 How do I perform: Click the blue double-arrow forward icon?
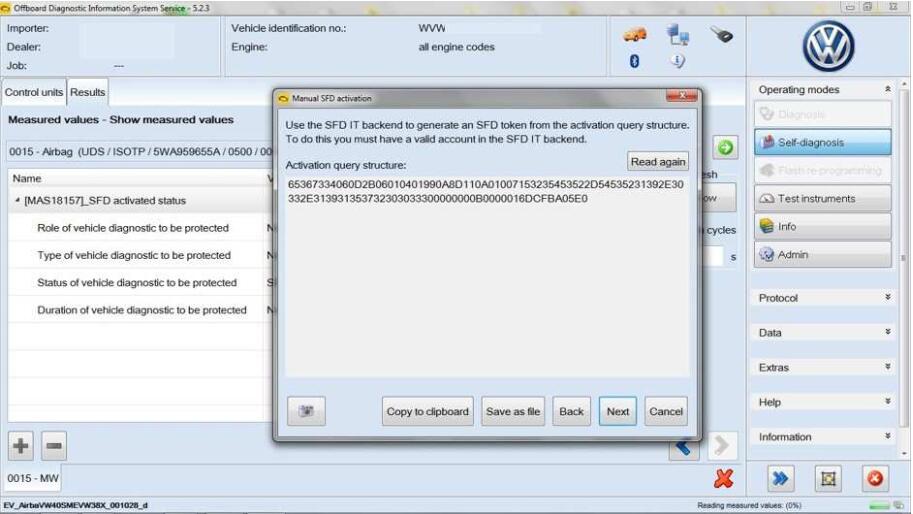coord(782,479)
